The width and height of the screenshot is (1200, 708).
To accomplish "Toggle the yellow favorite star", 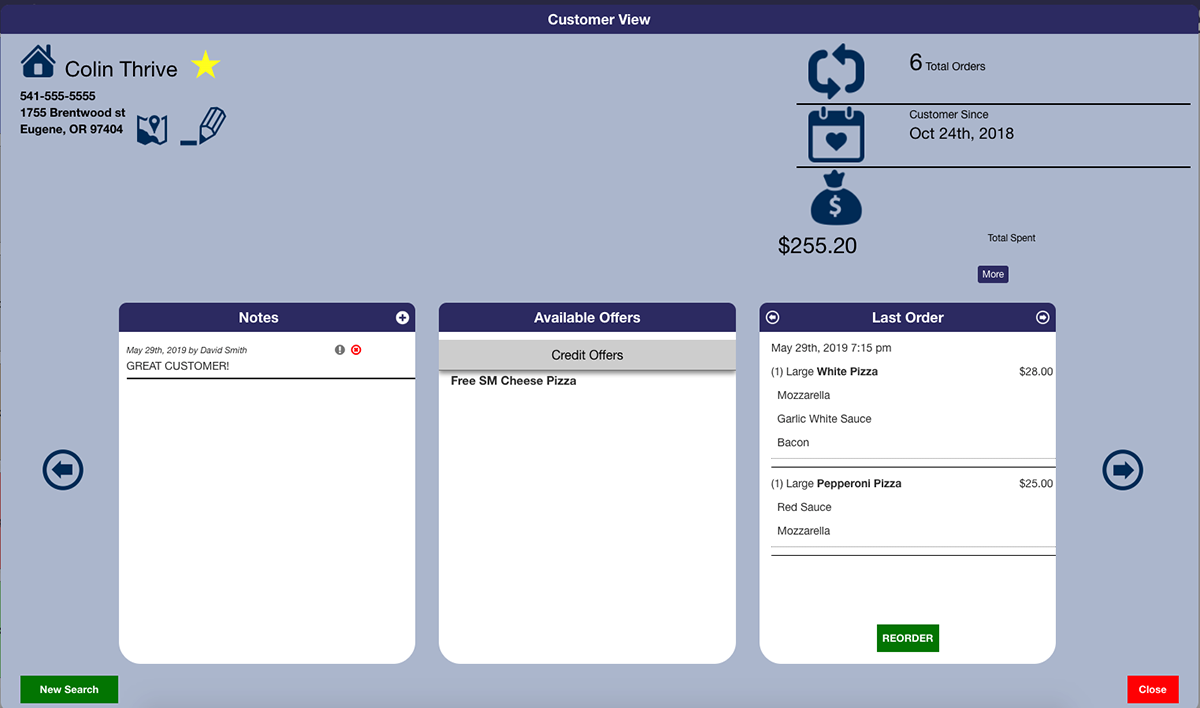I will (x=205, y=66).
